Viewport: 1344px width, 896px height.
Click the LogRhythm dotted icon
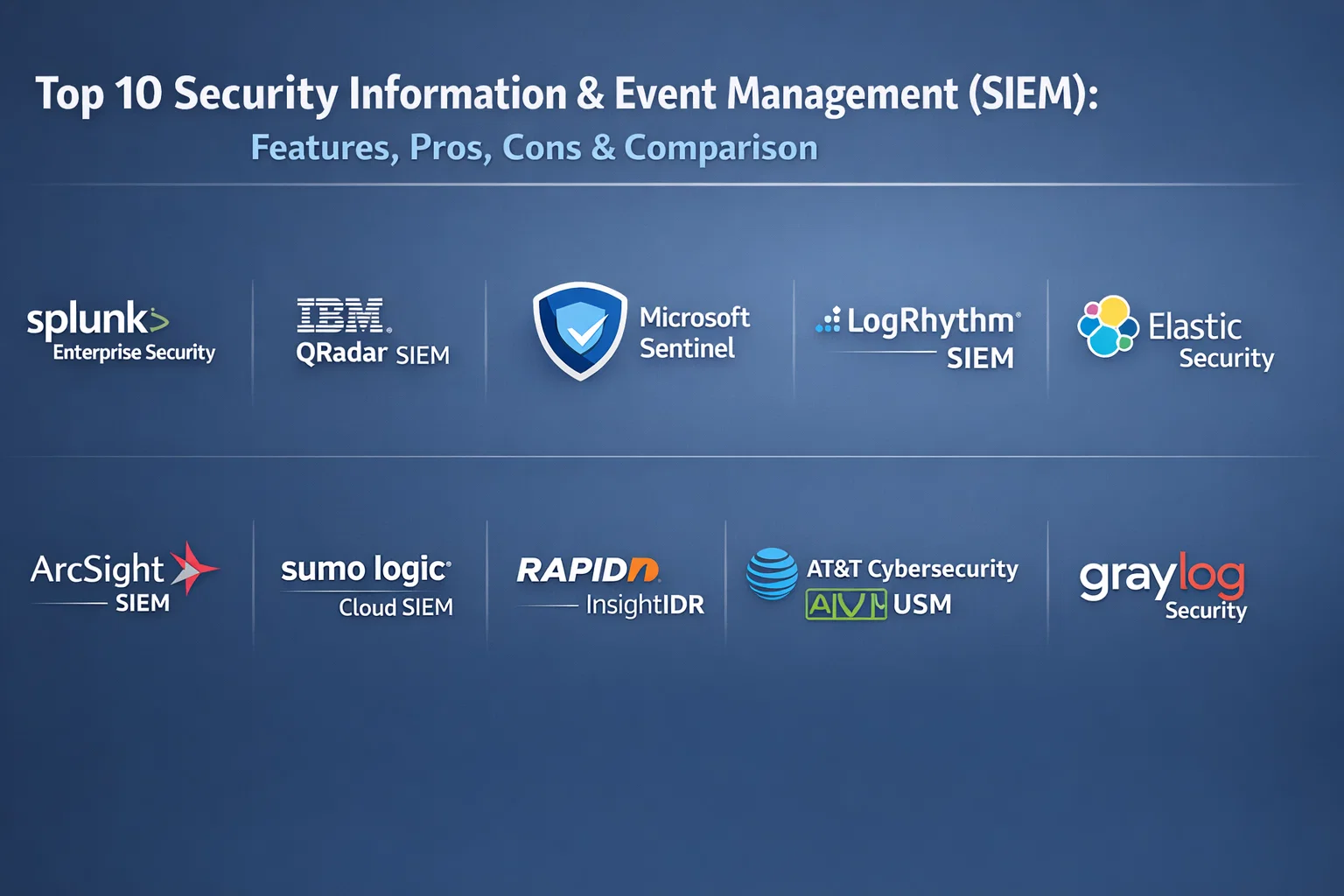click(x=828, y=321)
